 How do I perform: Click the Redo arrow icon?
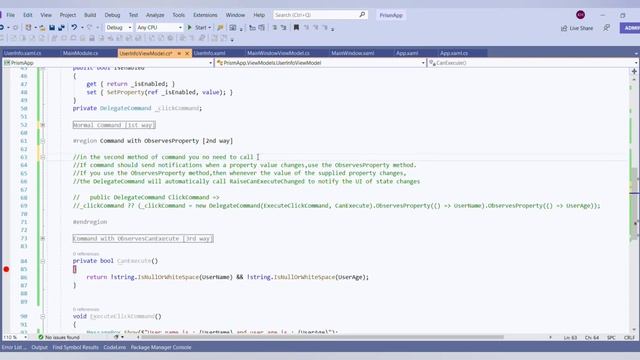click(x=89, y=28)
